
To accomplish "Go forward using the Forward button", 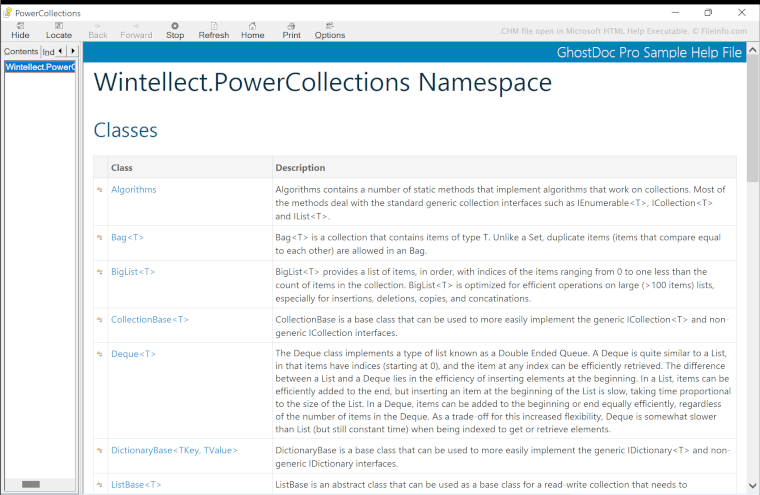I will [136, 31].
